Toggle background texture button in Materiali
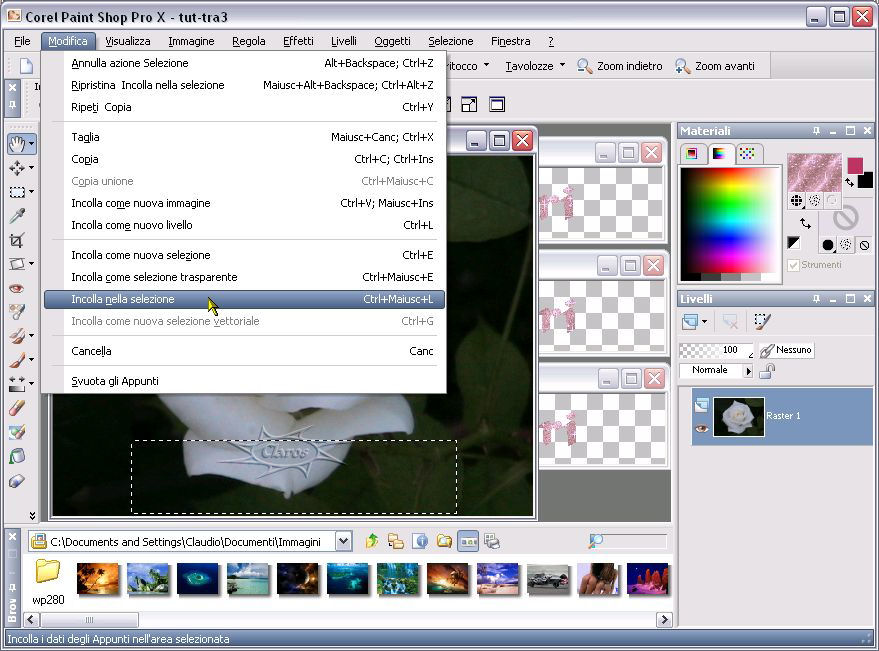The width and height of the screenshot is (879, 651). click(846, 244)
